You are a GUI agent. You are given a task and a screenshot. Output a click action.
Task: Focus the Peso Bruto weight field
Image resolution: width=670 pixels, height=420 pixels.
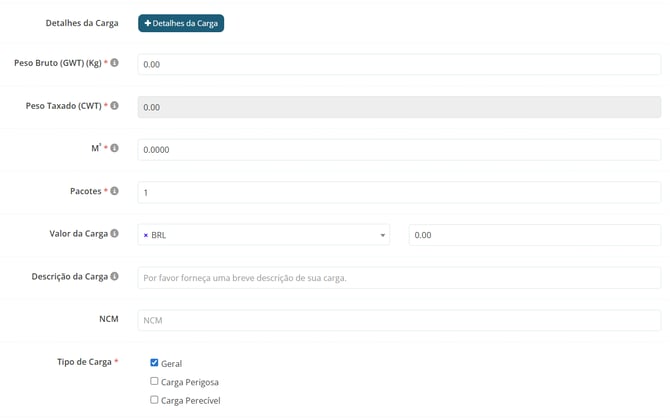click(x=399, y=64)
